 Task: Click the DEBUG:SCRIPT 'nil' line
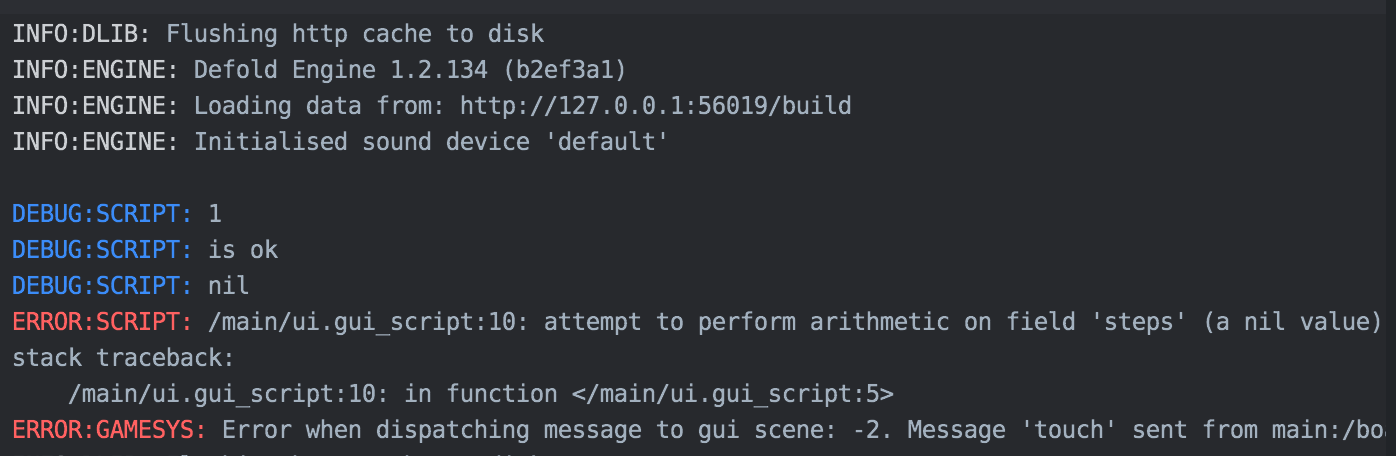pyautogui.click(x=131, y=286)
